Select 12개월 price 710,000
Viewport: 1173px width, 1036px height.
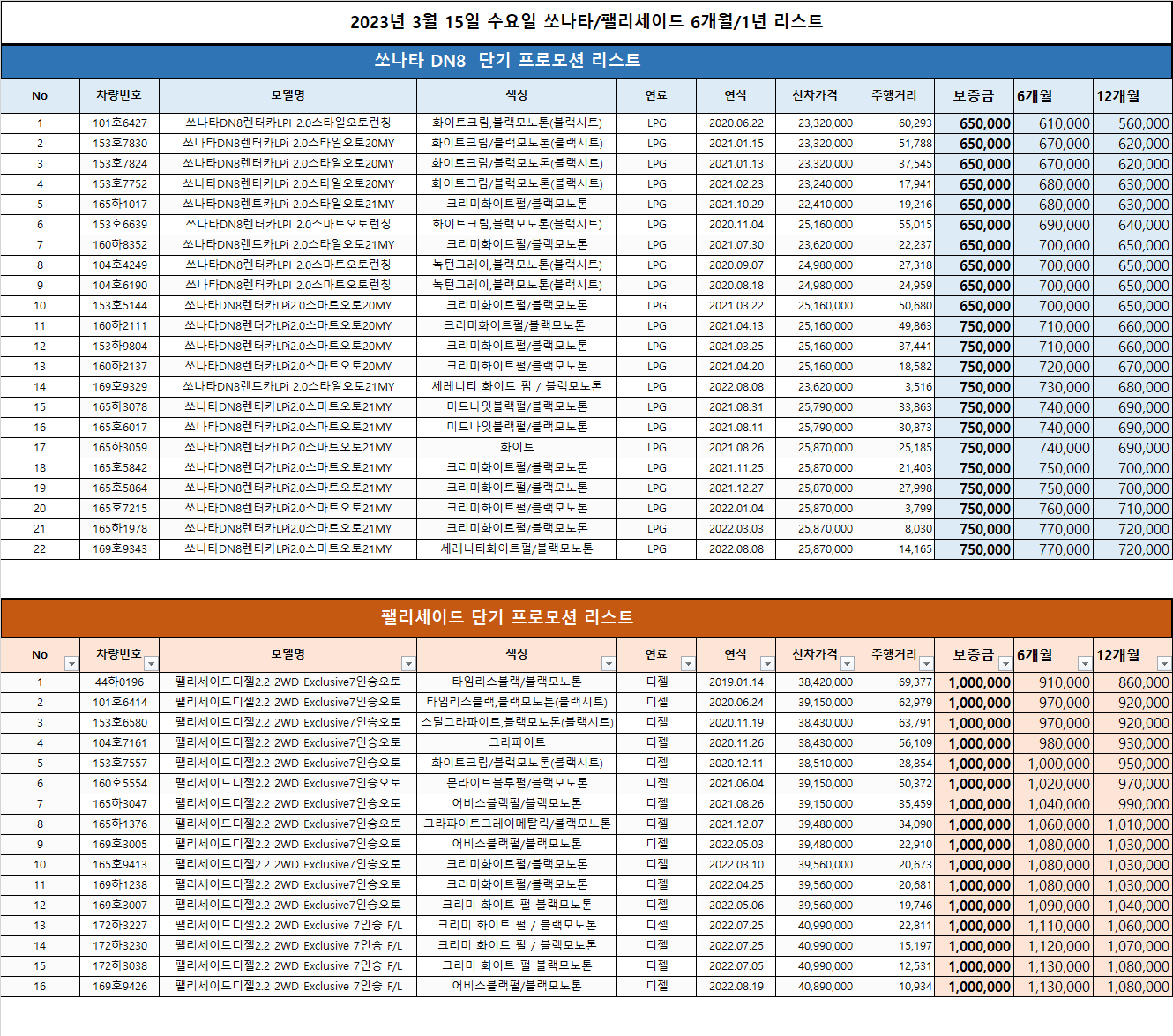click(1132, 509)
